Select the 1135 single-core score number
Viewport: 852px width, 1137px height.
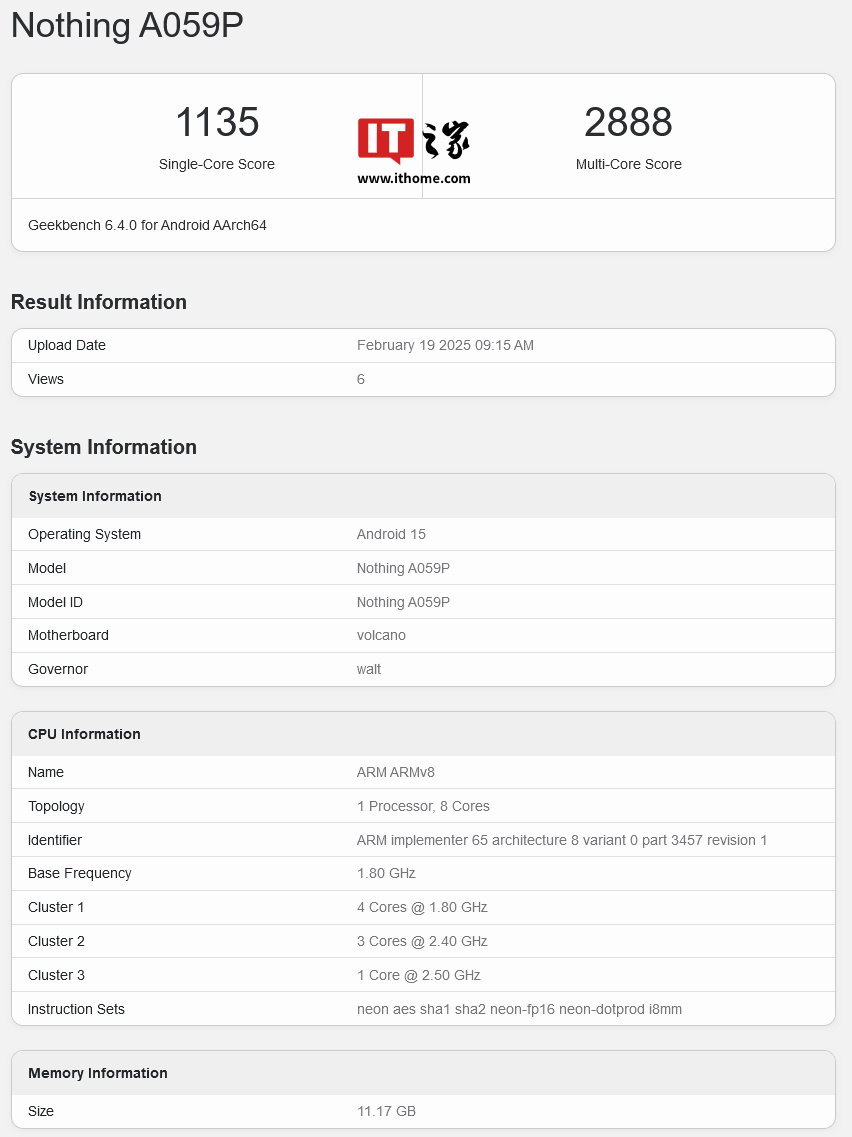point(217,123)
